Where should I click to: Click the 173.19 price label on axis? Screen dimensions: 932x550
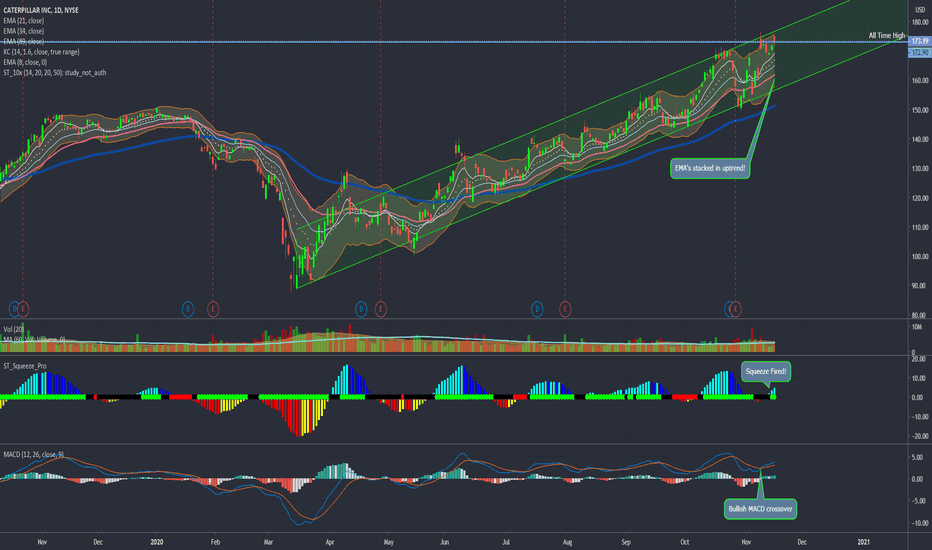coord(920,42)
